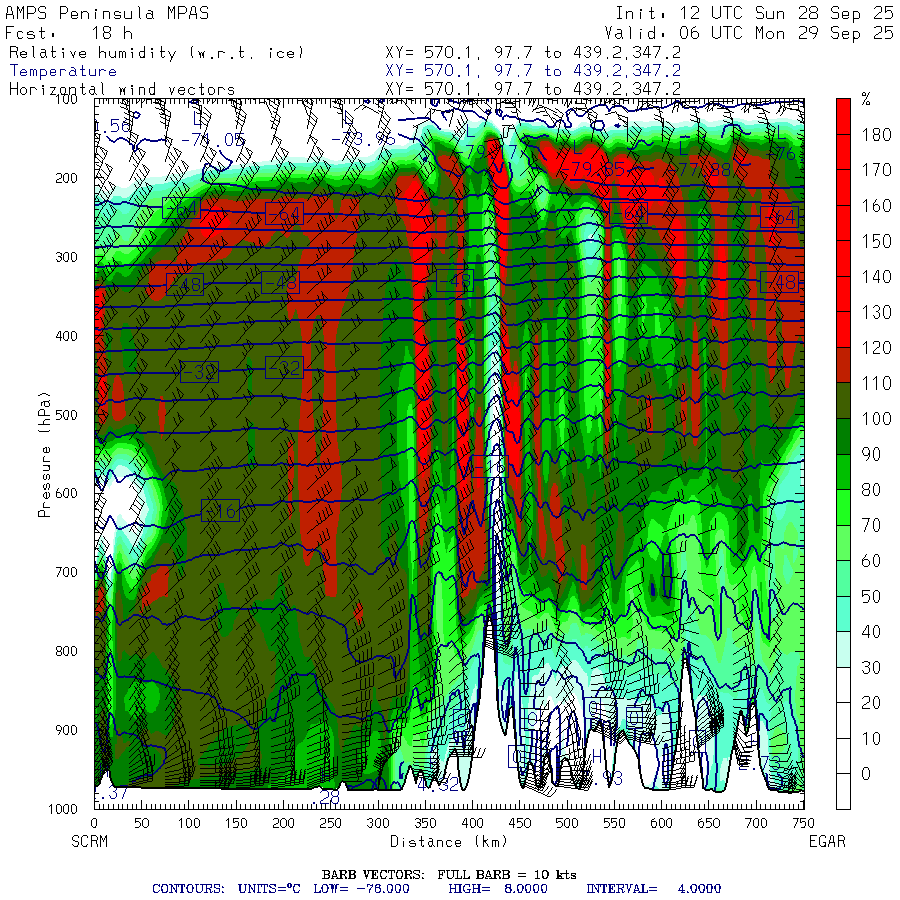Click the "750" tick on the distance axis
This screenshot has width=900, height=900.
click(803, 823)
